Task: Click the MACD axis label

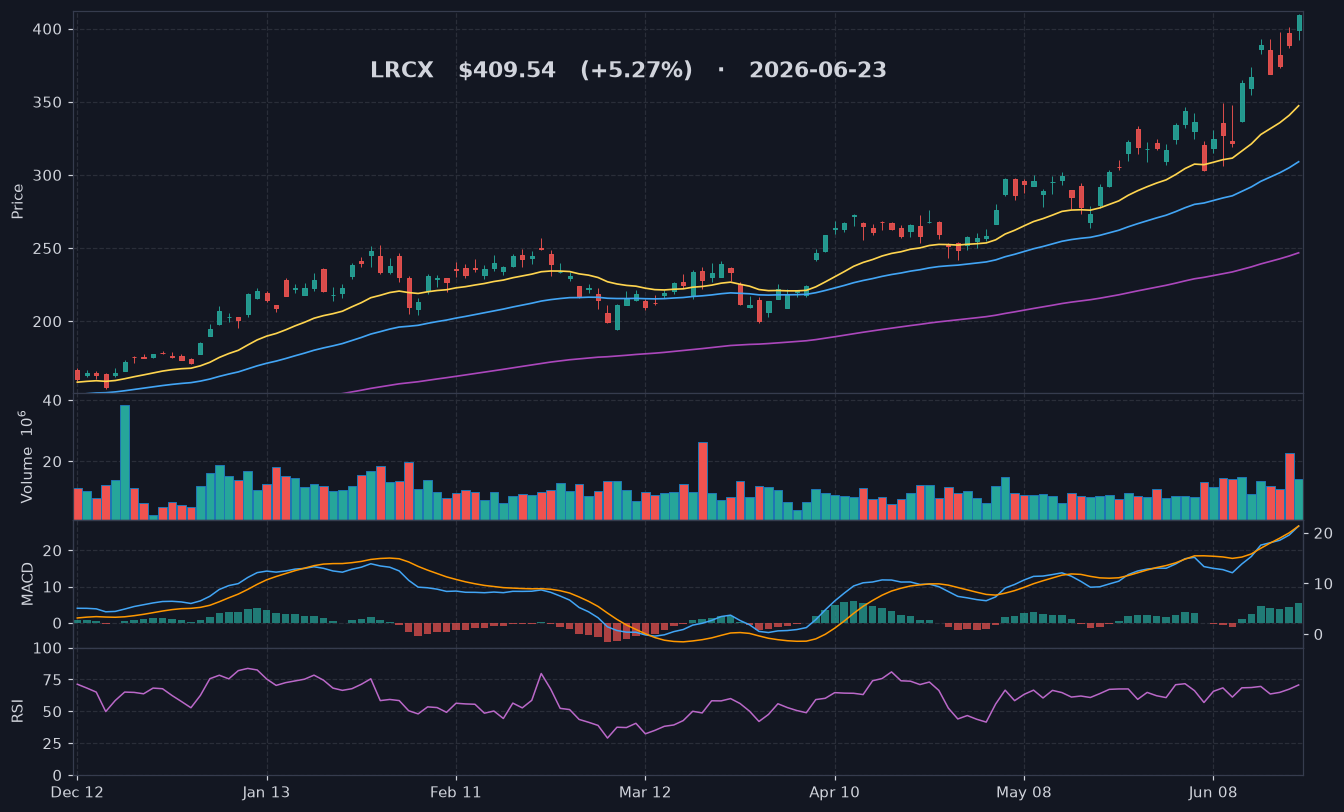Action: [x=27, y=583]
